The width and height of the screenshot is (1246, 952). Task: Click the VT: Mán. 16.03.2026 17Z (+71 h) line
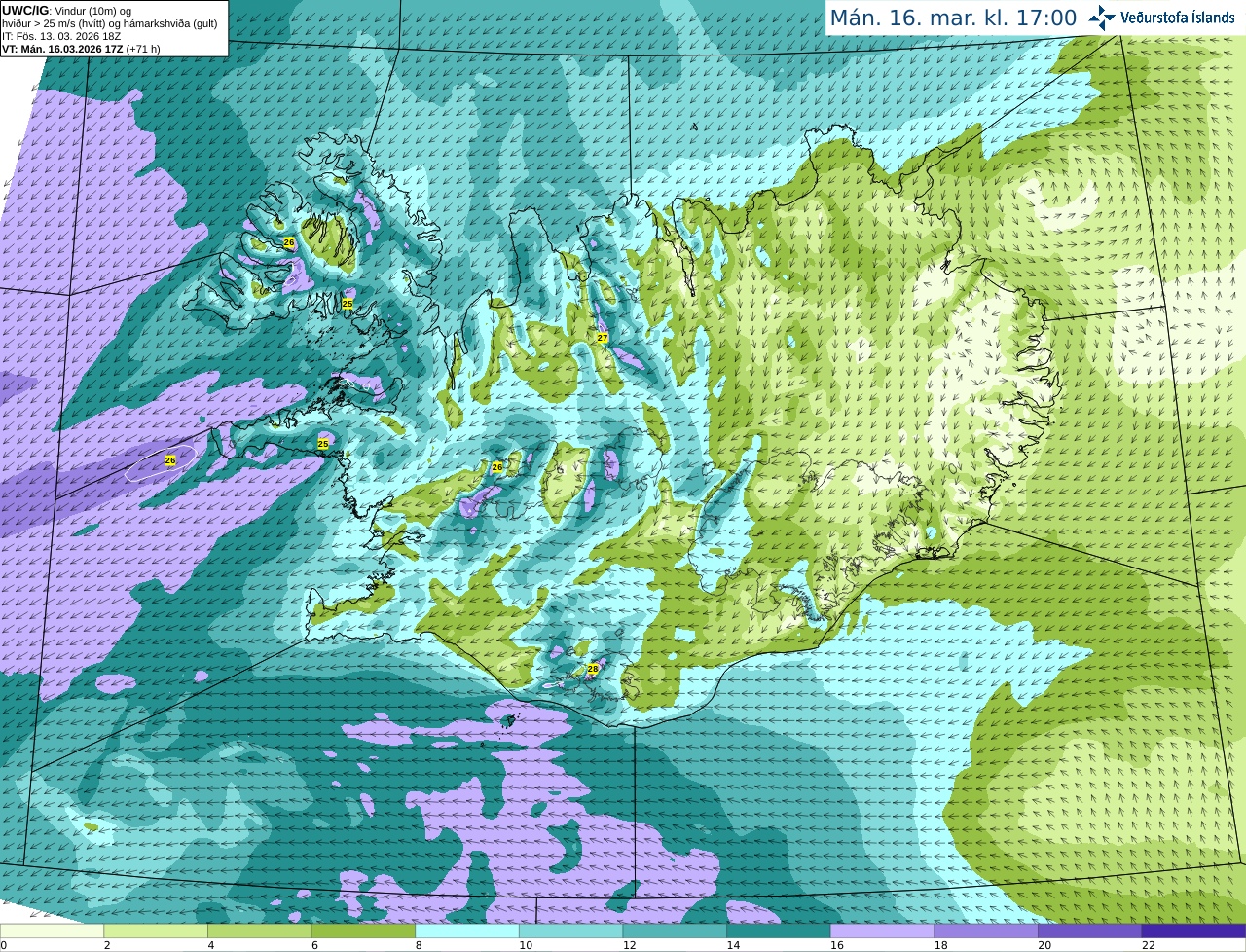coord(81,49)
